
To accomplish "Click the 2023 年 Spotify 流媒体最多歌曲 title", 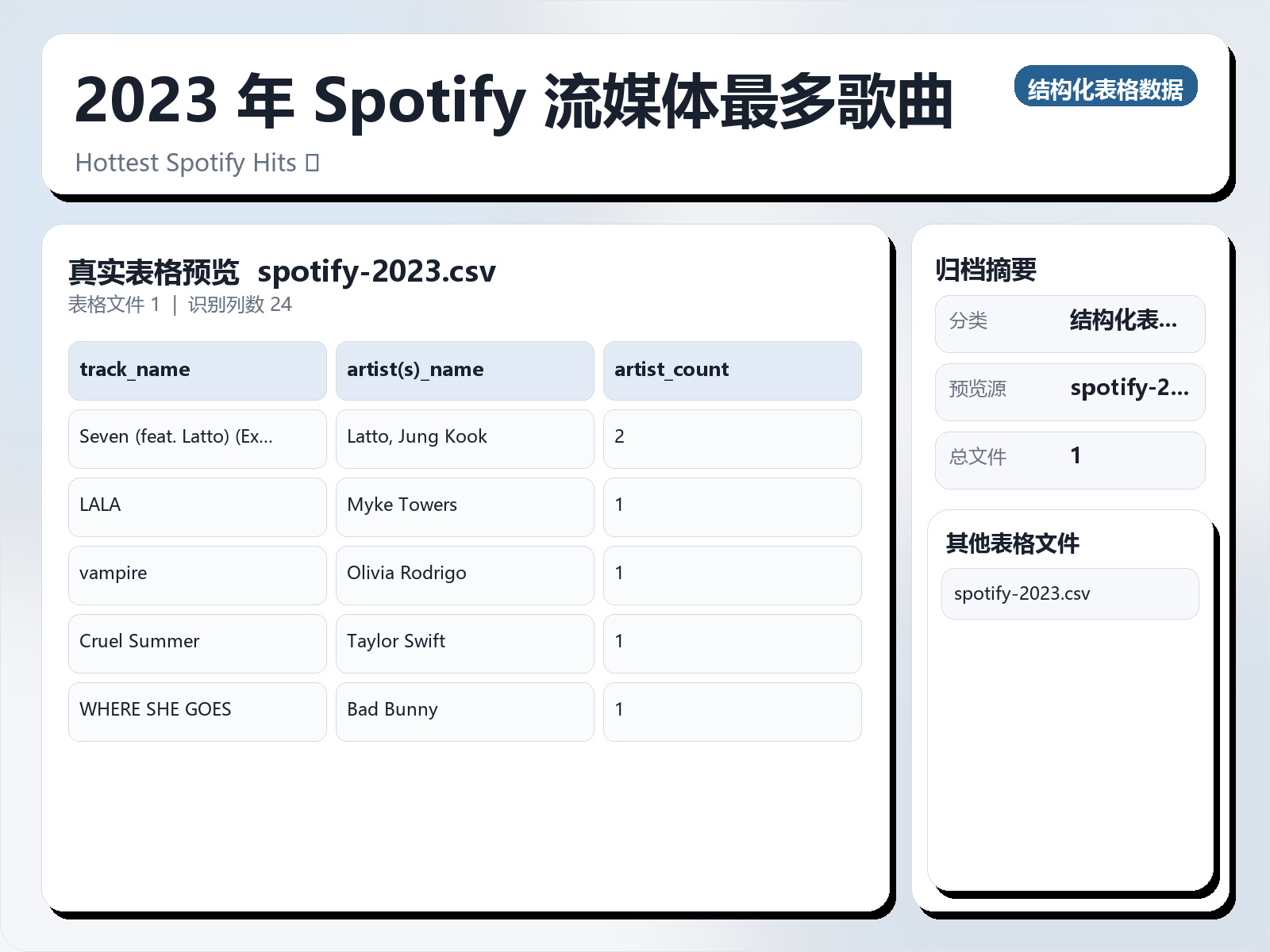I will pos(516,104).
